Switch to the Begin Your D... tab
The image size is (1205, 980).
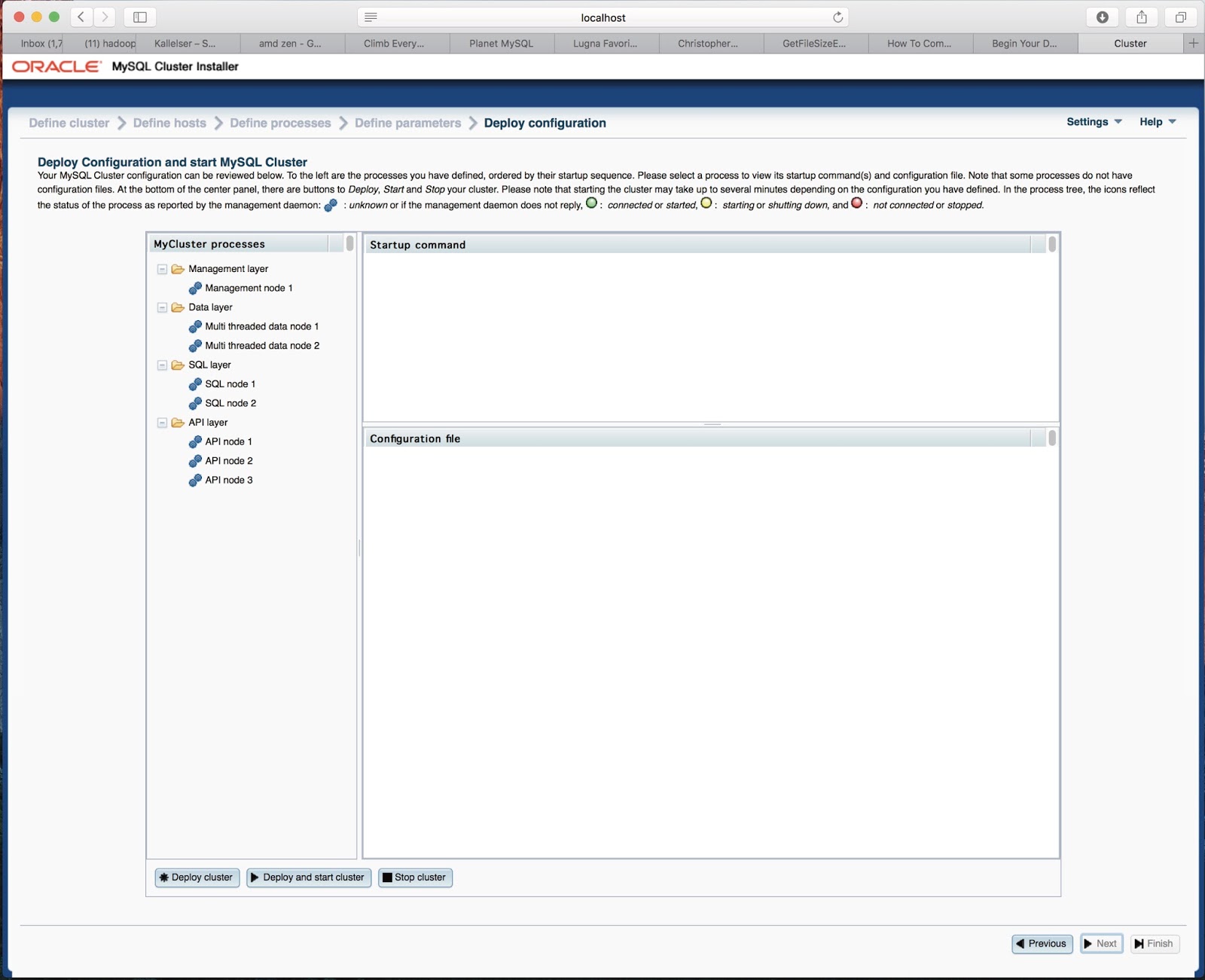click(x=1025, y=44)
